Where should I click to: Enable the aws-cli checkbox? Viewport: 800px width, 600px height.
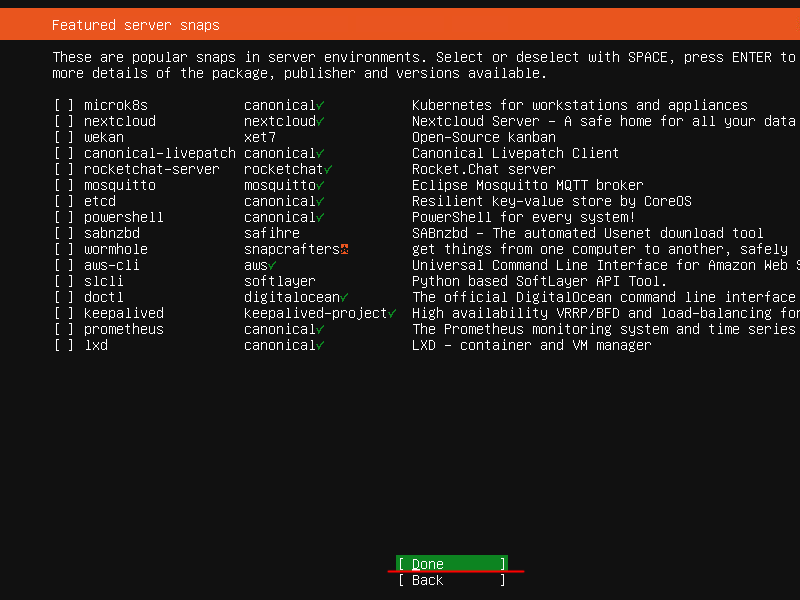64,265
